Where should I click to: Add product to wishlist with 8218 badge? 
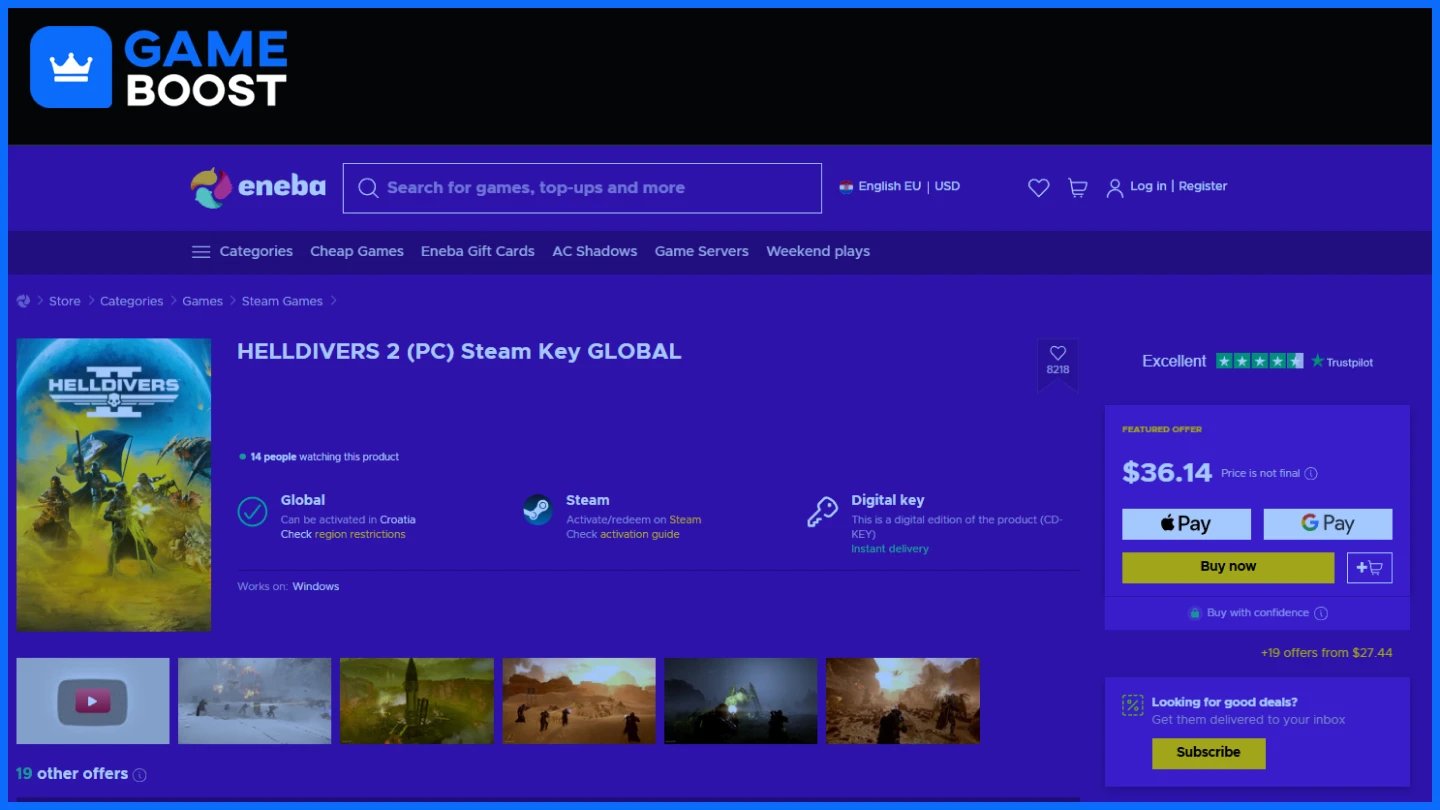[1057, 360]
